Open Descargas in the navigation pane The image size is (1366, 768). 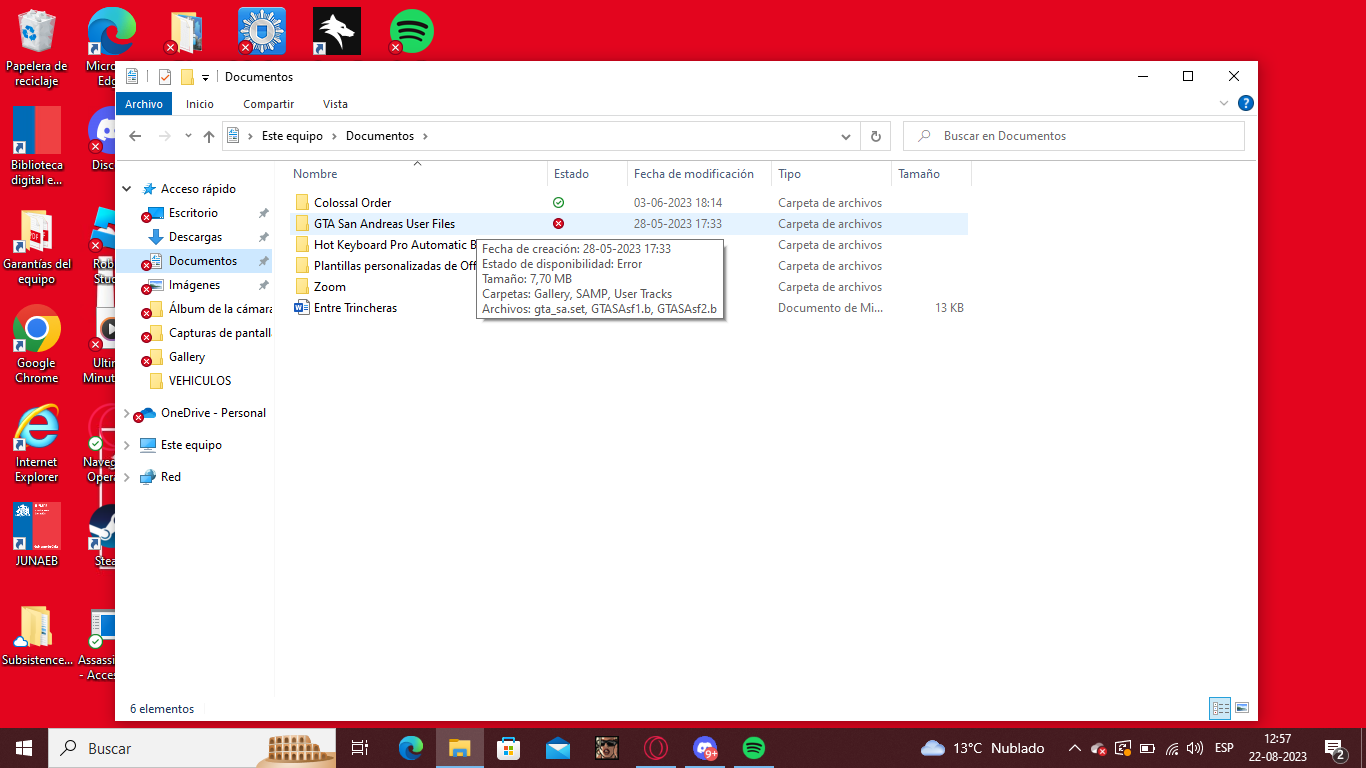click(195, 237)
